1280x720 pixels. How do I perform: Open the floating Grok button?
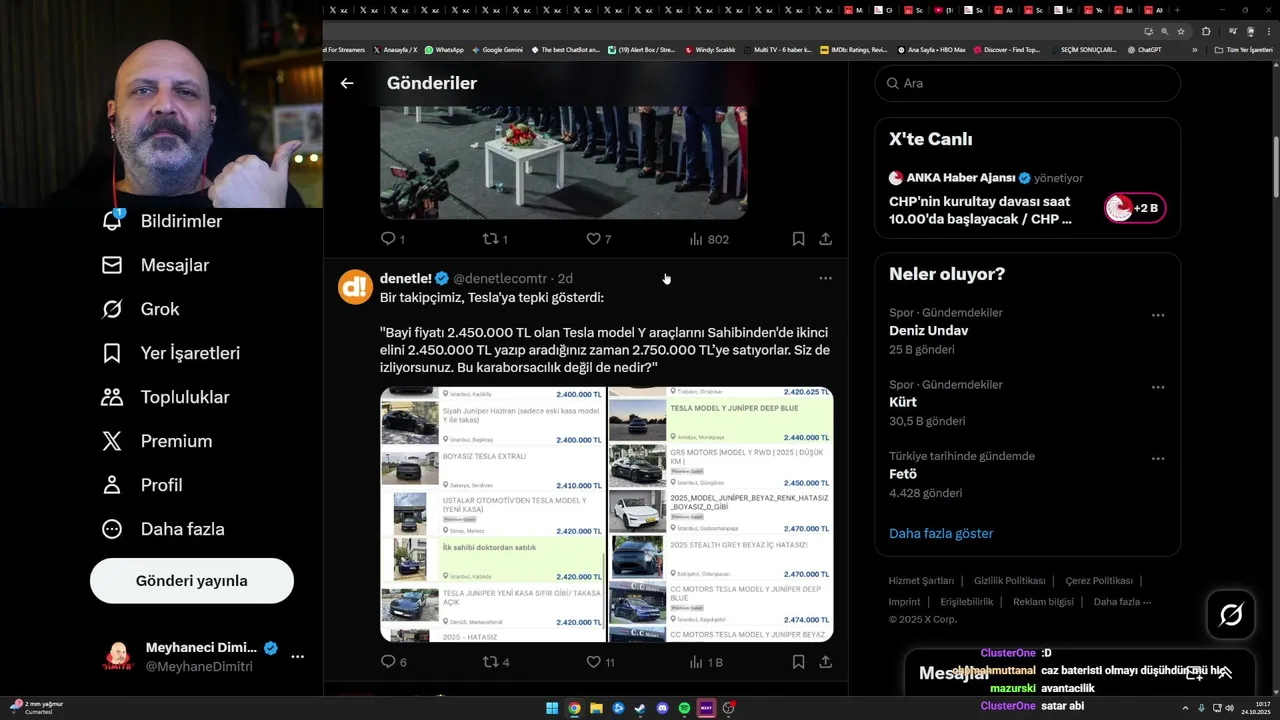tap(1231, 614)
